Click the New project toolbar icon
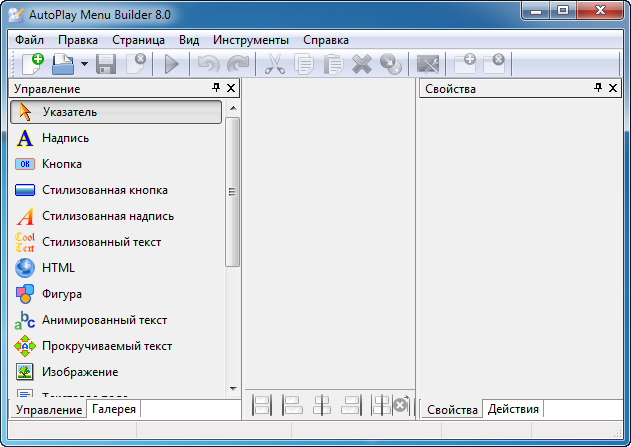Image resolution: width=631 pixels, height=447 pixels. click(32, 65)
